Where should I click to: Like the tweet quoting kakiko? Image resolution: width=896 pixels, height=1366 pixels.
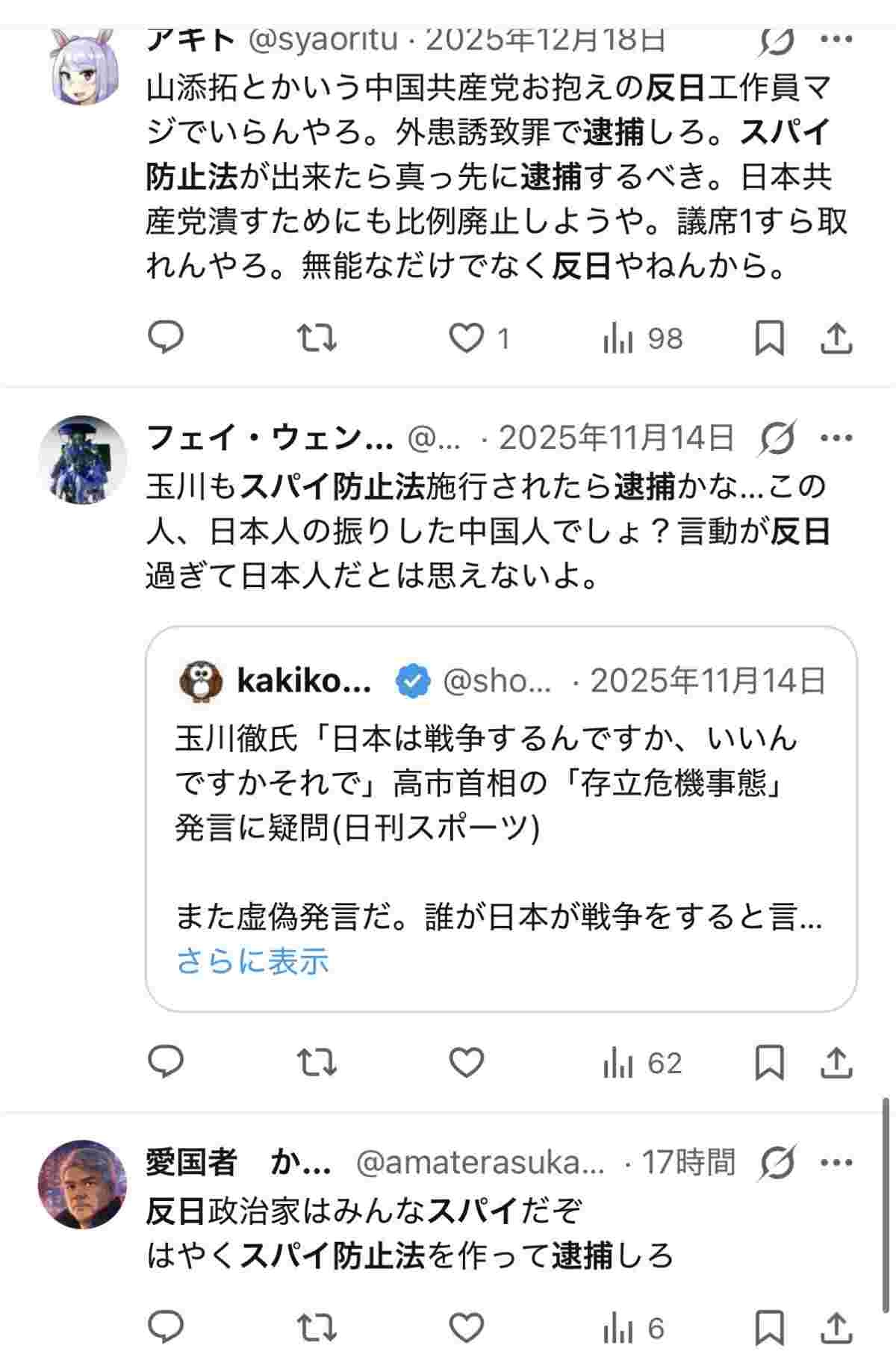coord(467,1063)
